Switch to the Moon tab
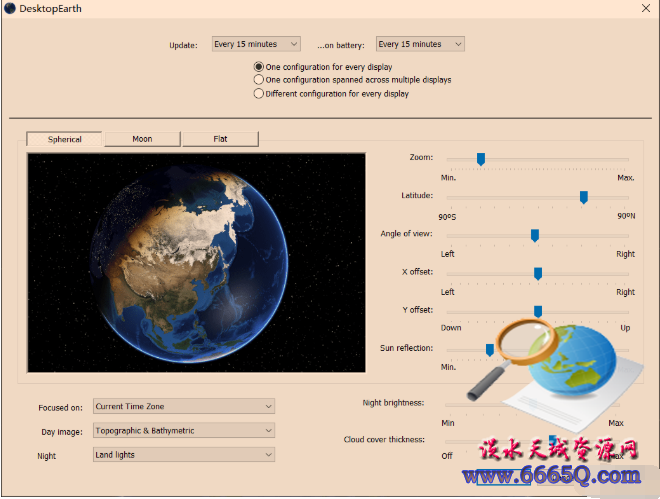Screen dimensions: 660x499 (x=142, y=139)
